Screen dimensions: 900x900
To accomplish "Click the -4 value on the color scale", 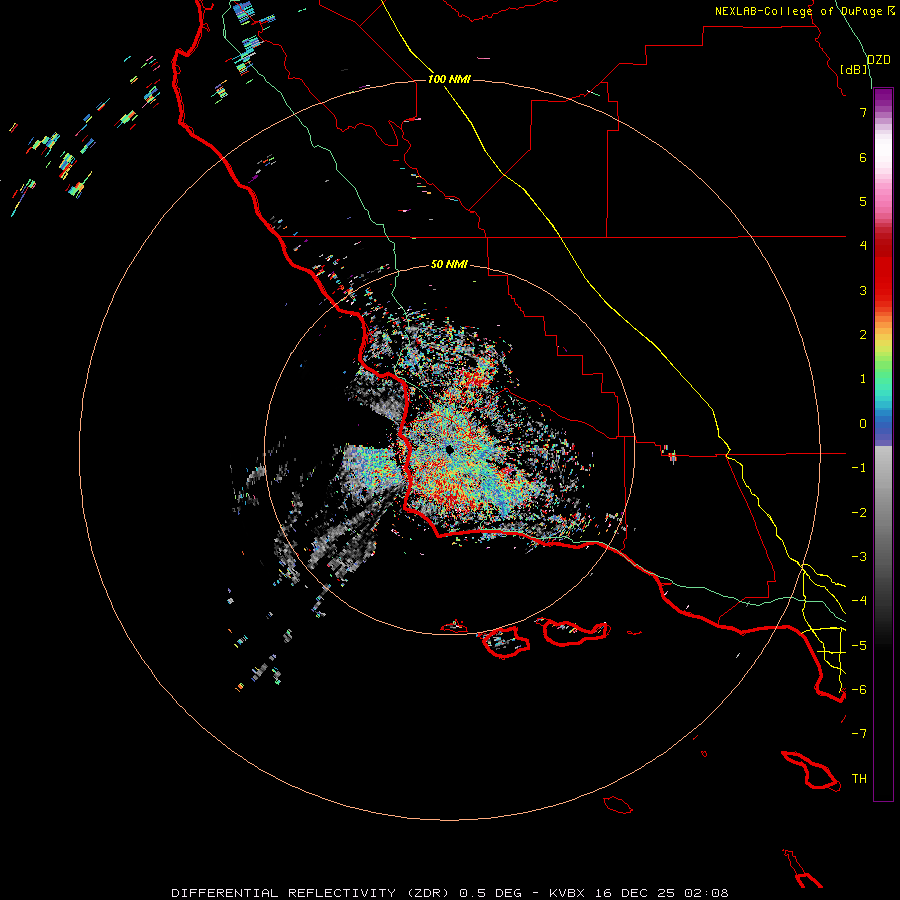I will click(x=859, y=601).
